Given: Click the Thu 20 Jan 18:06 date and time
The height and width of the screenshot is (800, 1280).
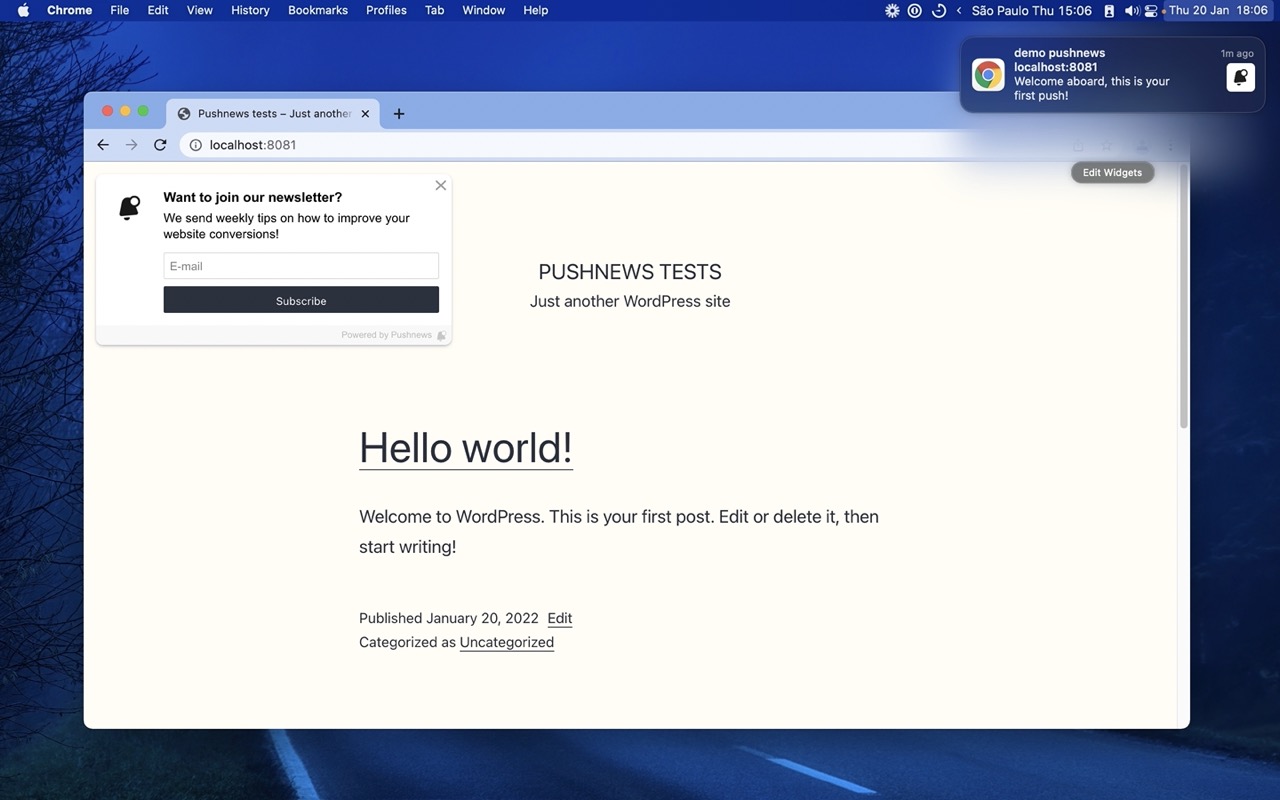Looking at the screenshot, I should point(1218,10).
